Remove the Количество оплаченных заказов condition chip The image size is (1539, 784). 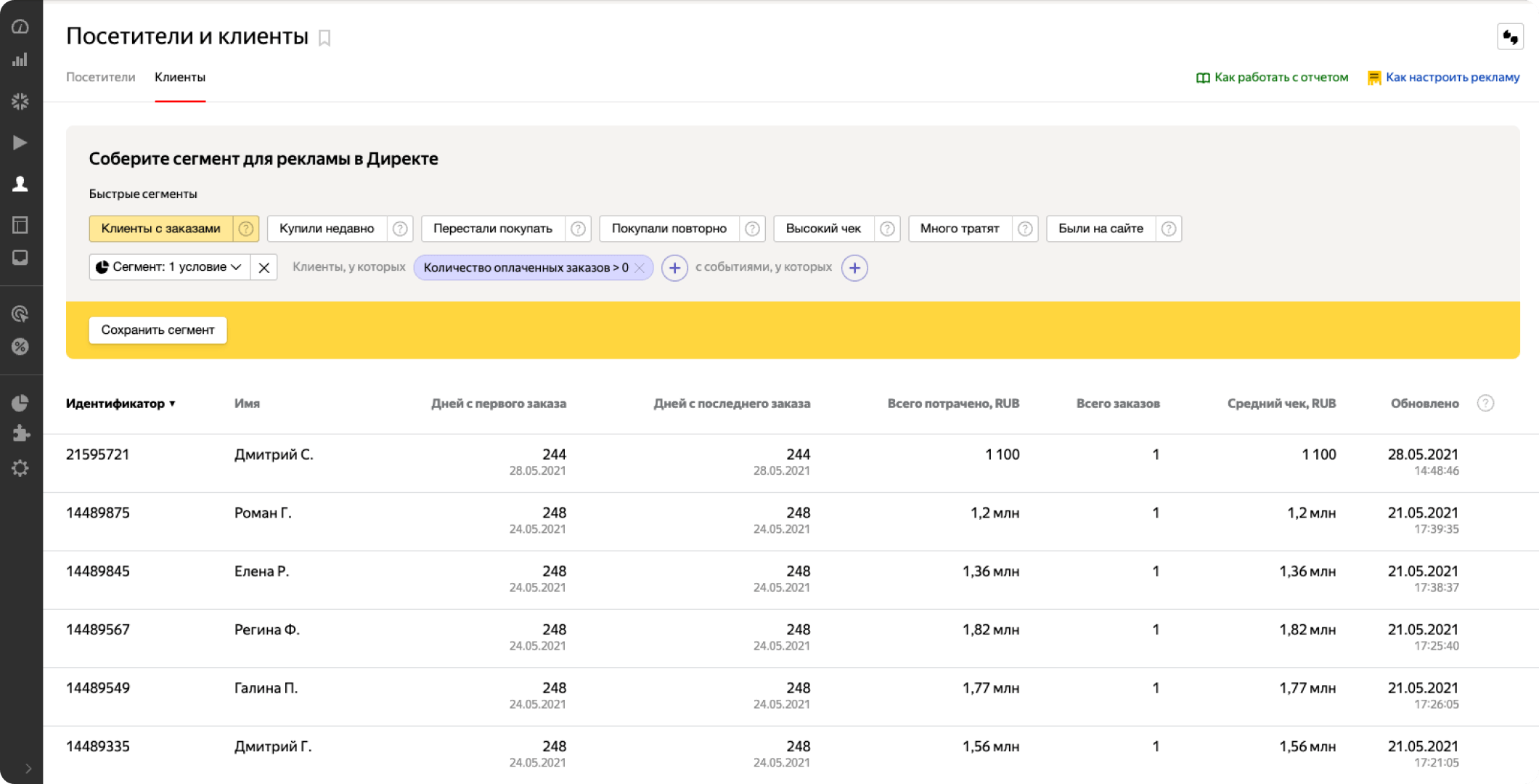(640, 268)
